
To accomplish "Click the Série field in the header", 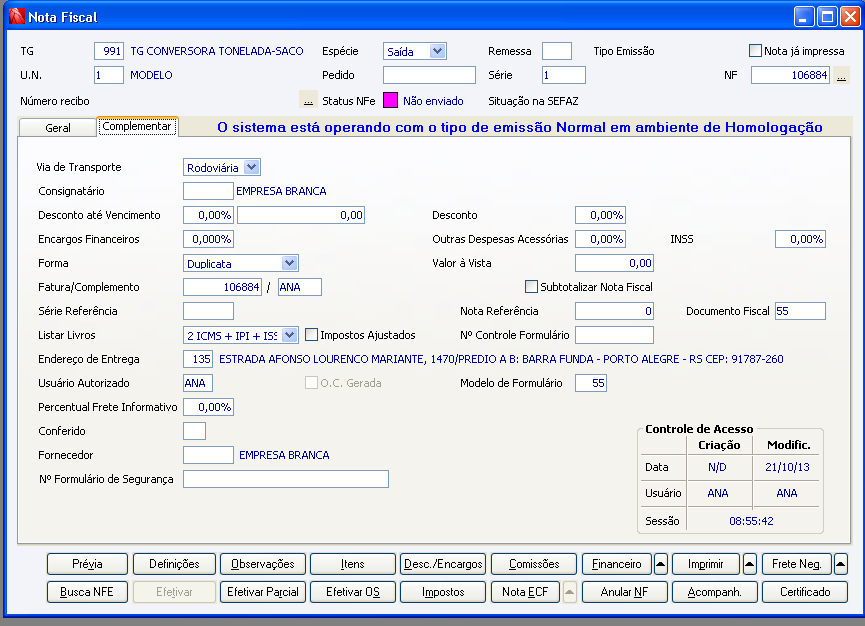I will 564,75.
